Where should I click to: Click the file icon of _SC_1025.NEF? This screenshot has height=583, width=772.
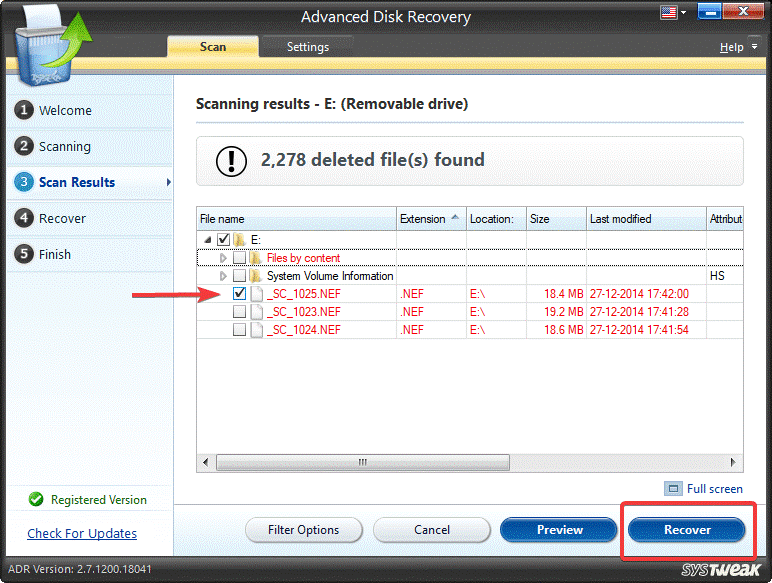(x=257, y=293)
